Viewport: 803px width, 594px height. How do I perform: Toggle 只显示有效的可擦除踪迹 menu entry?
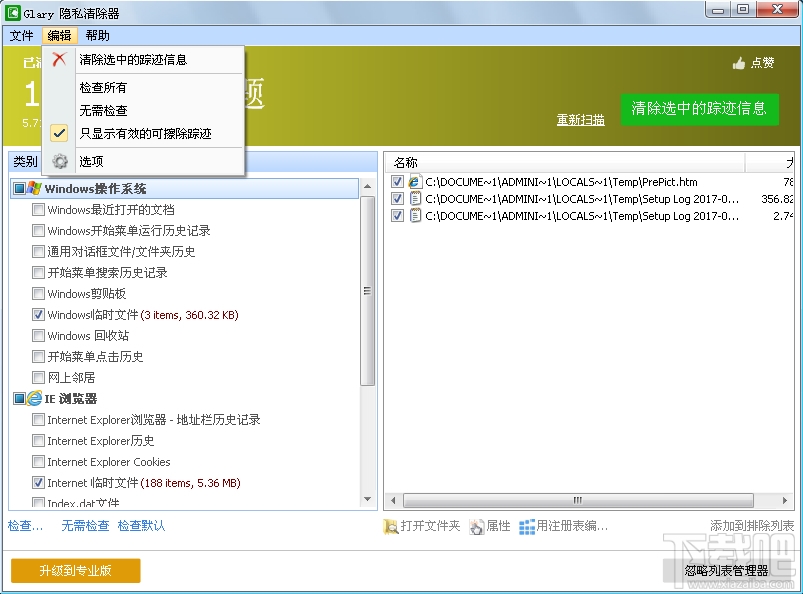click(142, 134)
